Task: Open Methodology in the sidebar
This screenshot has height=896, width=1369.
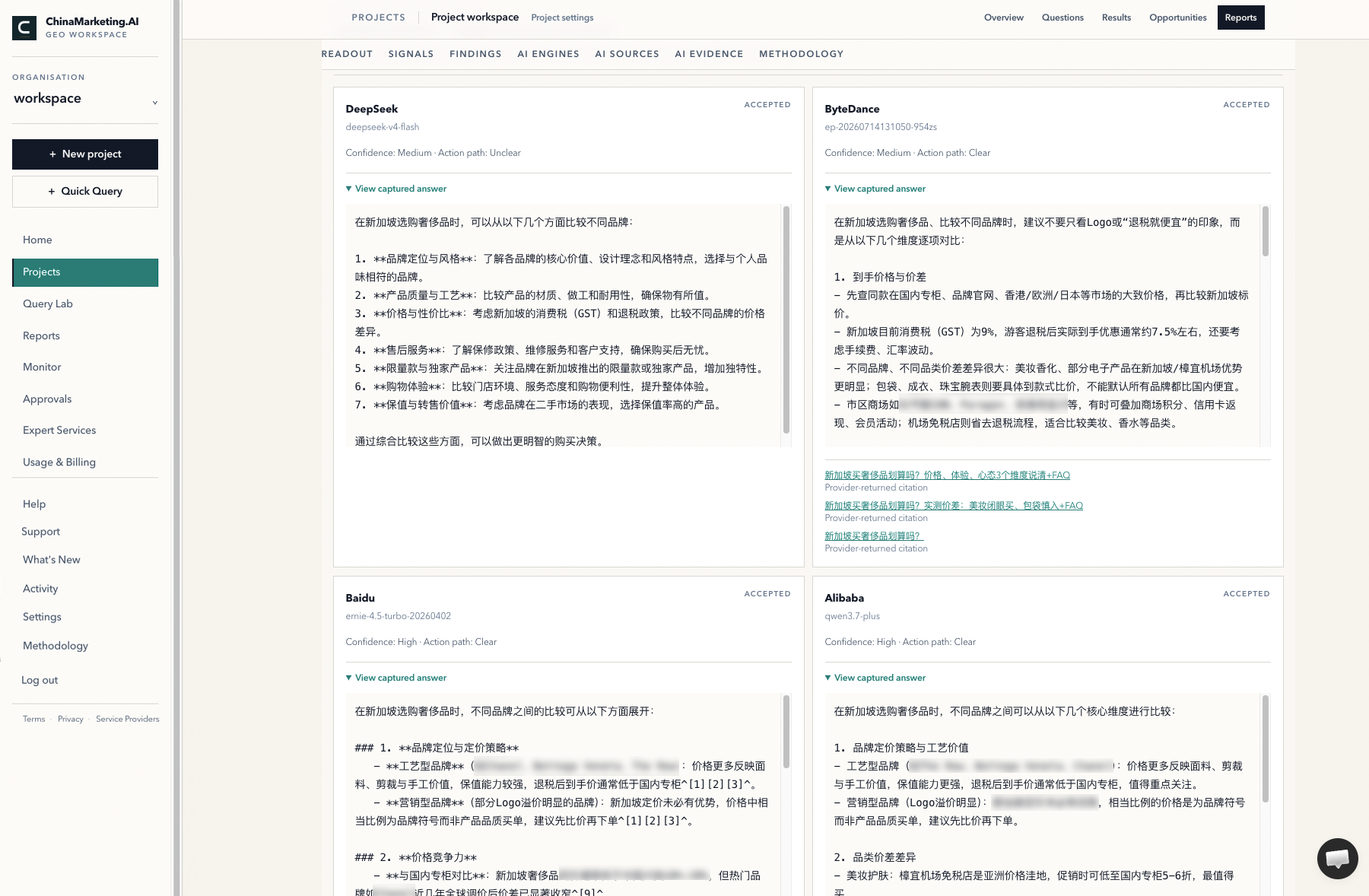Action: (56, 646)
